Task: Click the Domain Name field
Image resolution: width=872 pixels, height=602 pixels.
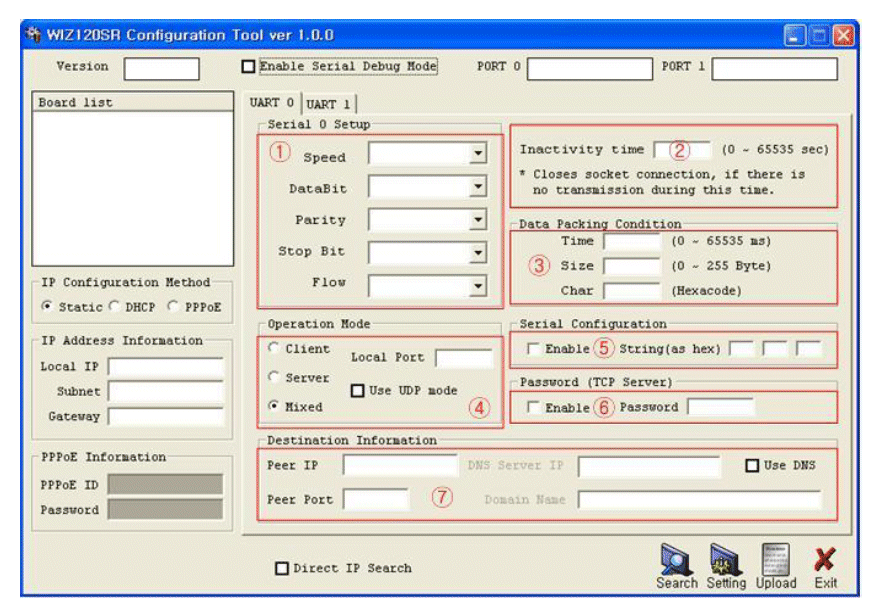Action: 700,500
